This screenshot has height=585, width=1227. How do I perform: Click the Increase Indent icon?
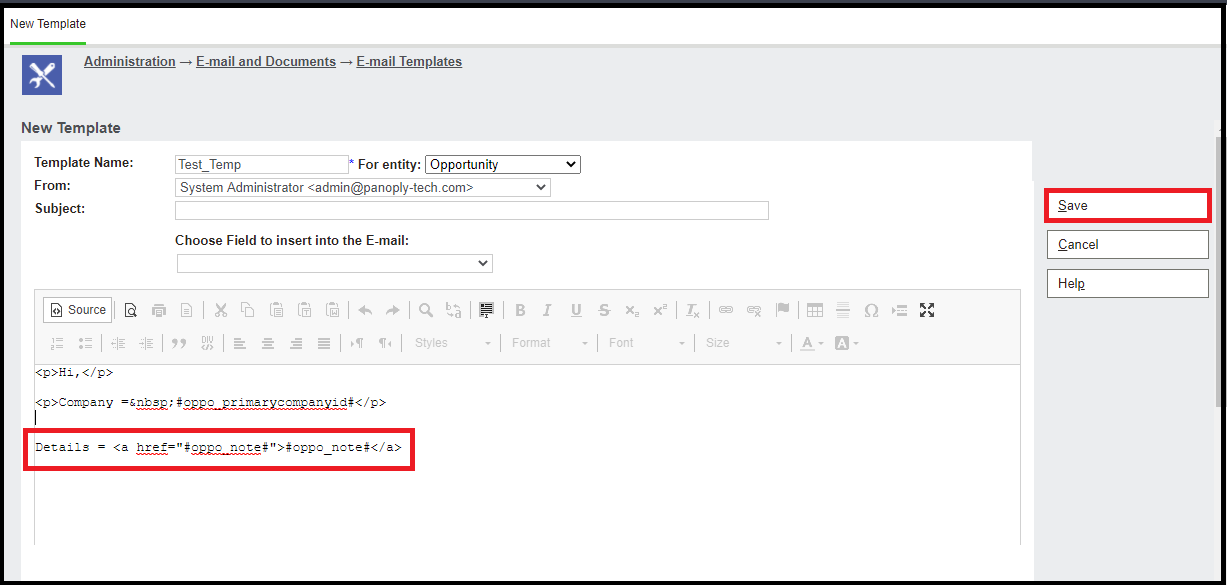[x=146, y=343]
